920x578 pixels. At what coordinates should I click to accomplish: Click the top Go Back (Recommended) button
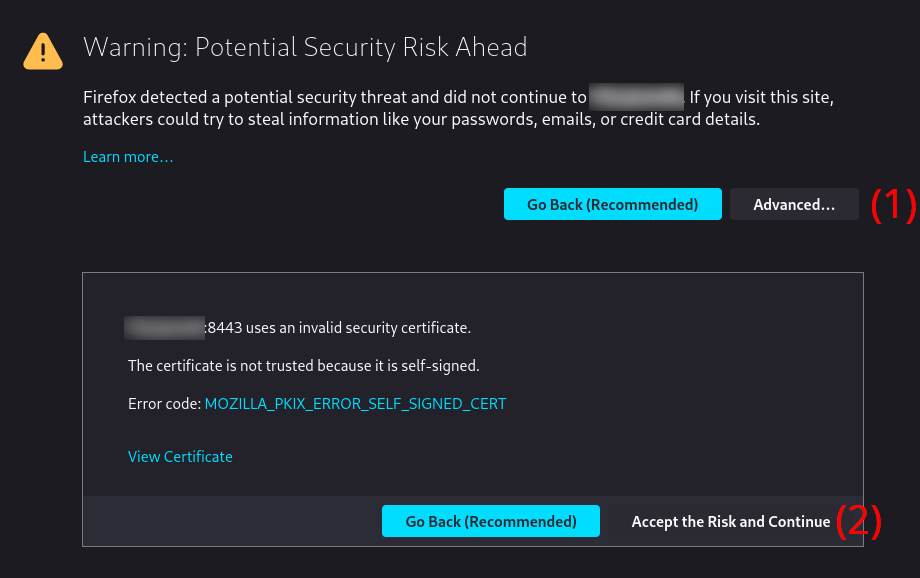(x=613, y=204)
